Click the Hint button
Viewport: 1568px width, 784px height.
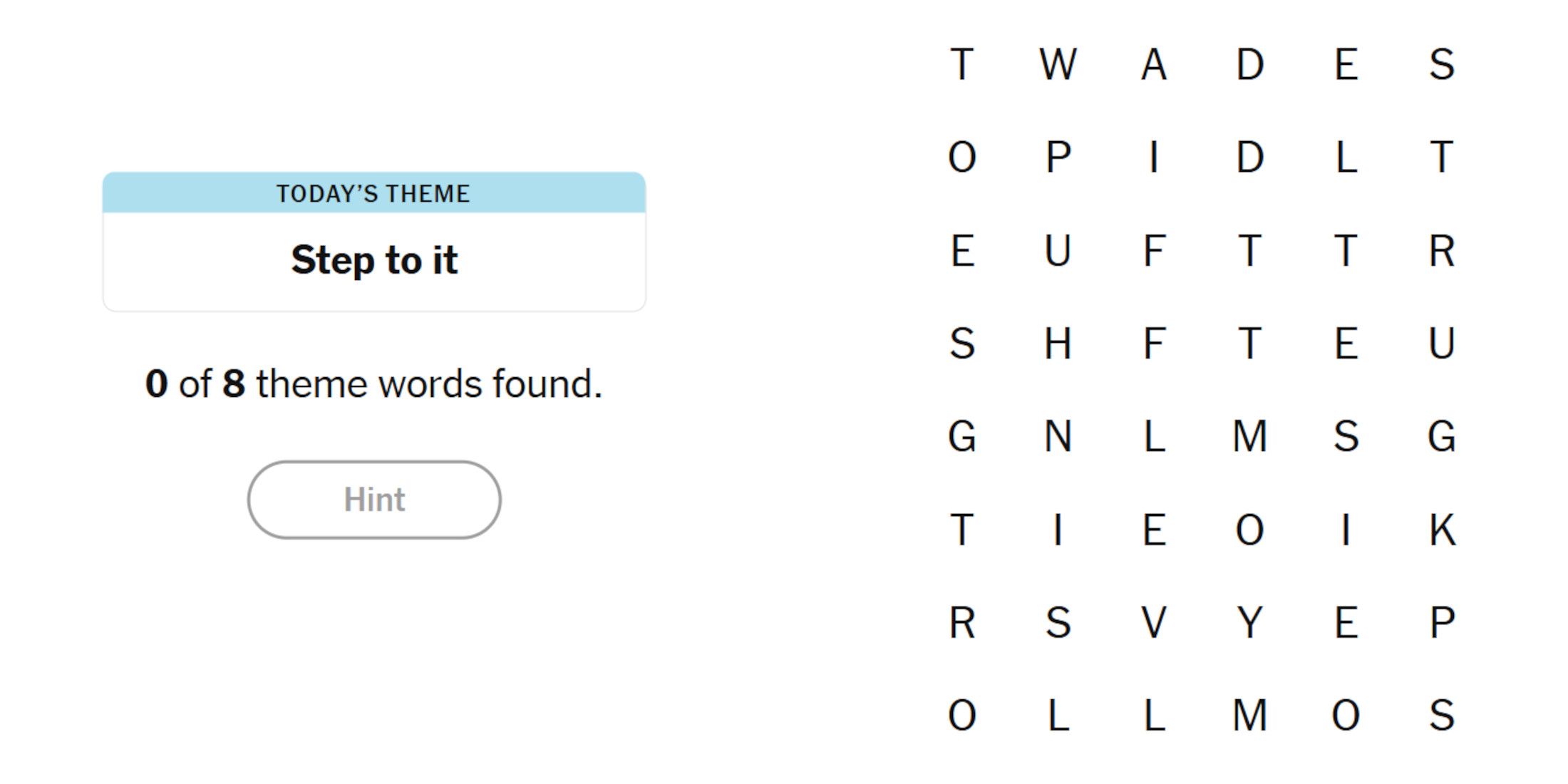[x=374, y=500]
